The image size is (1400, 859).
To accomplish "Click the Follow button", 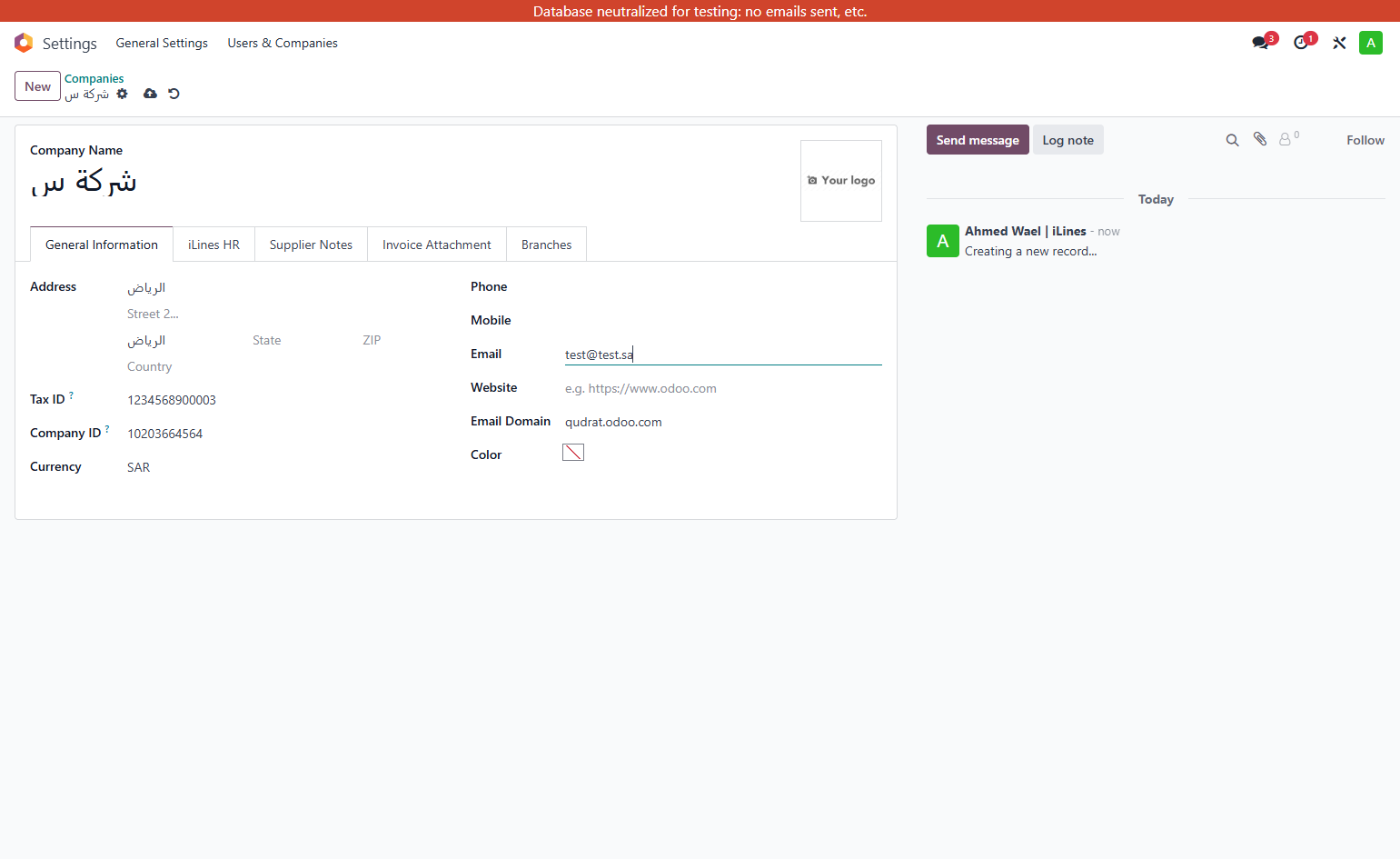I will (1365, 140).
